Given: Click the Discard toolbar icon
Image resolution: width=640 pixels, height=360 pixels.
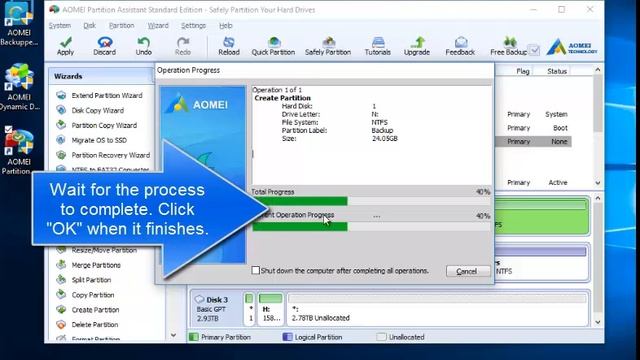Looking at the screenshot, I should [x=104, y=42].
